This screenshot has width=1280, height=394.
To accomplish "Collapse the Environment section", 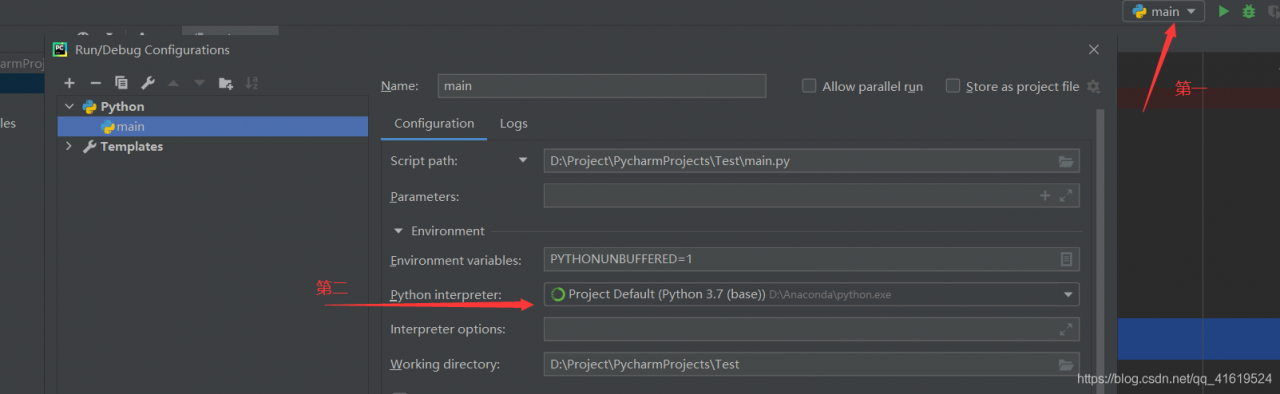I will click(398, 231).
